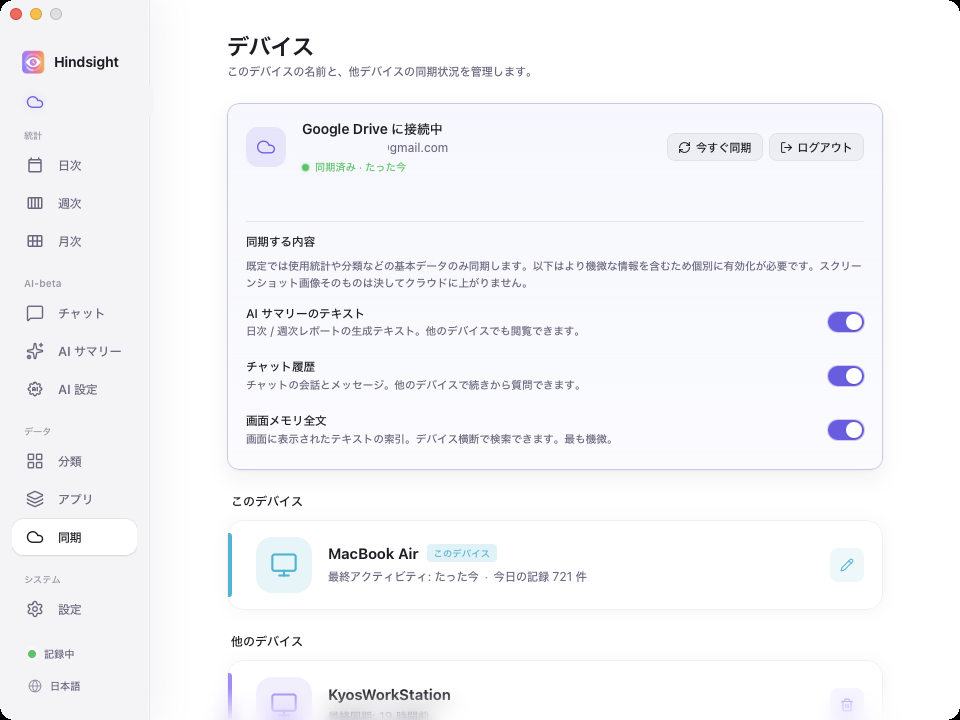This screenshot has width=960, height=720.
Task: Click the デバイス page heading
Action: [270, 47]
